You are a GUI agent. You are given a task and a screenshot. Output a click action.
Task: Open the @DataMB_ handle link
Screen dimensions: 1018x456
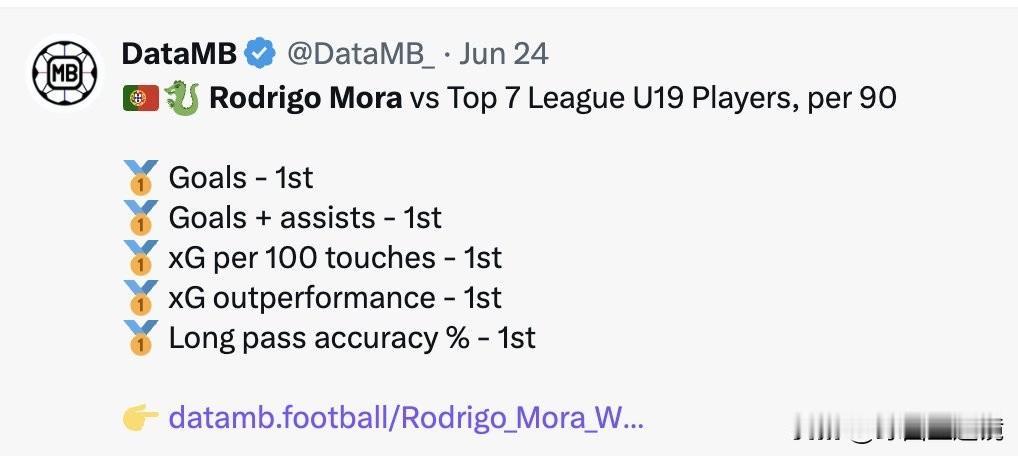tap(361, 55)
